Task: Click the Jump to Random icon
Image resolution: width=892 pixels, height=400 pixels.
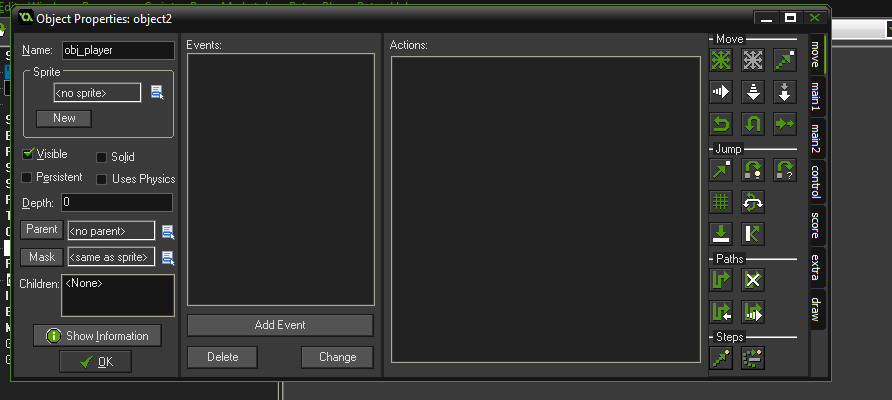Action: pos(784,170)
